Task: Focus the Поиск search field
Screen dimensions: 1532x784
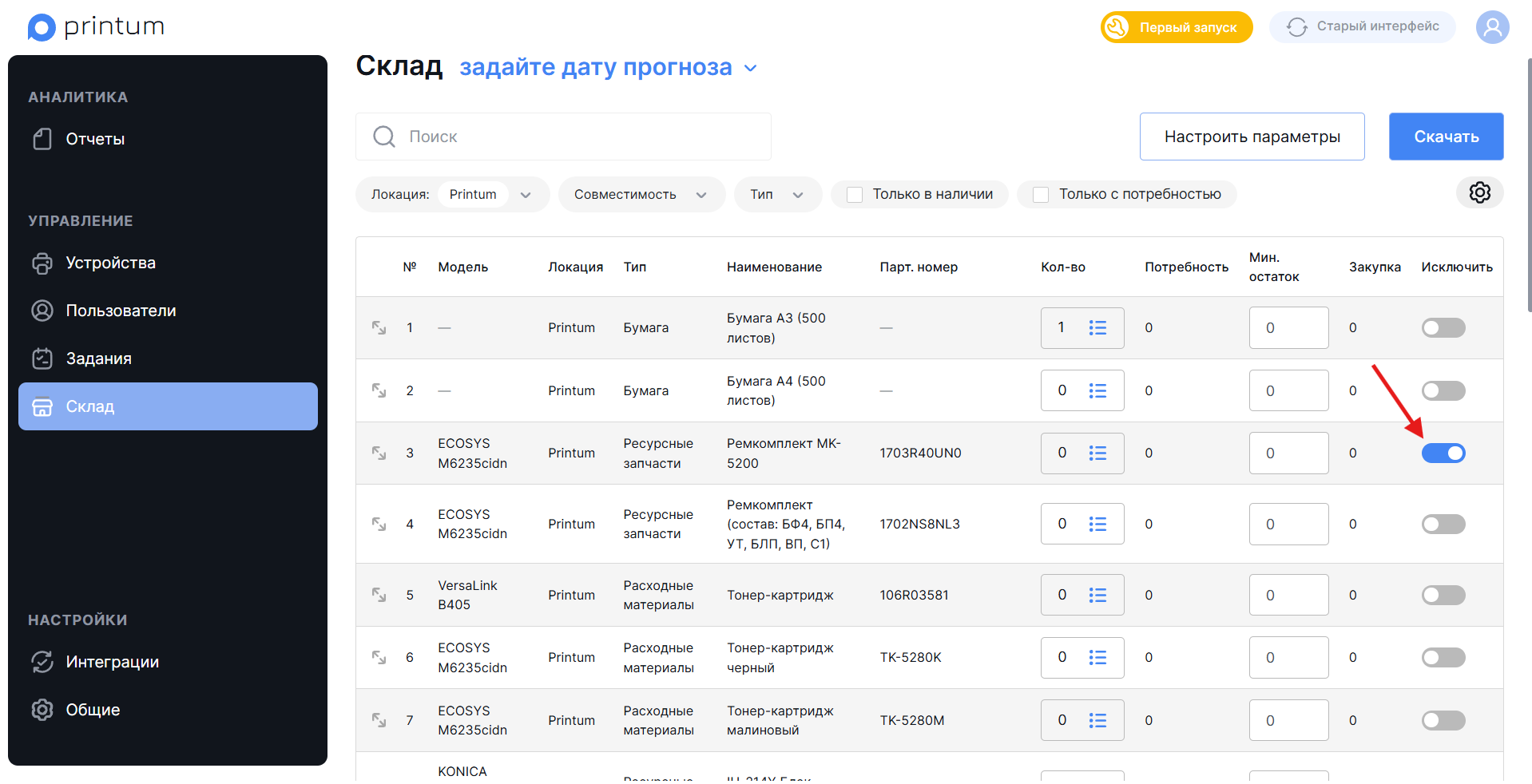Action: [x=563, y=137]
